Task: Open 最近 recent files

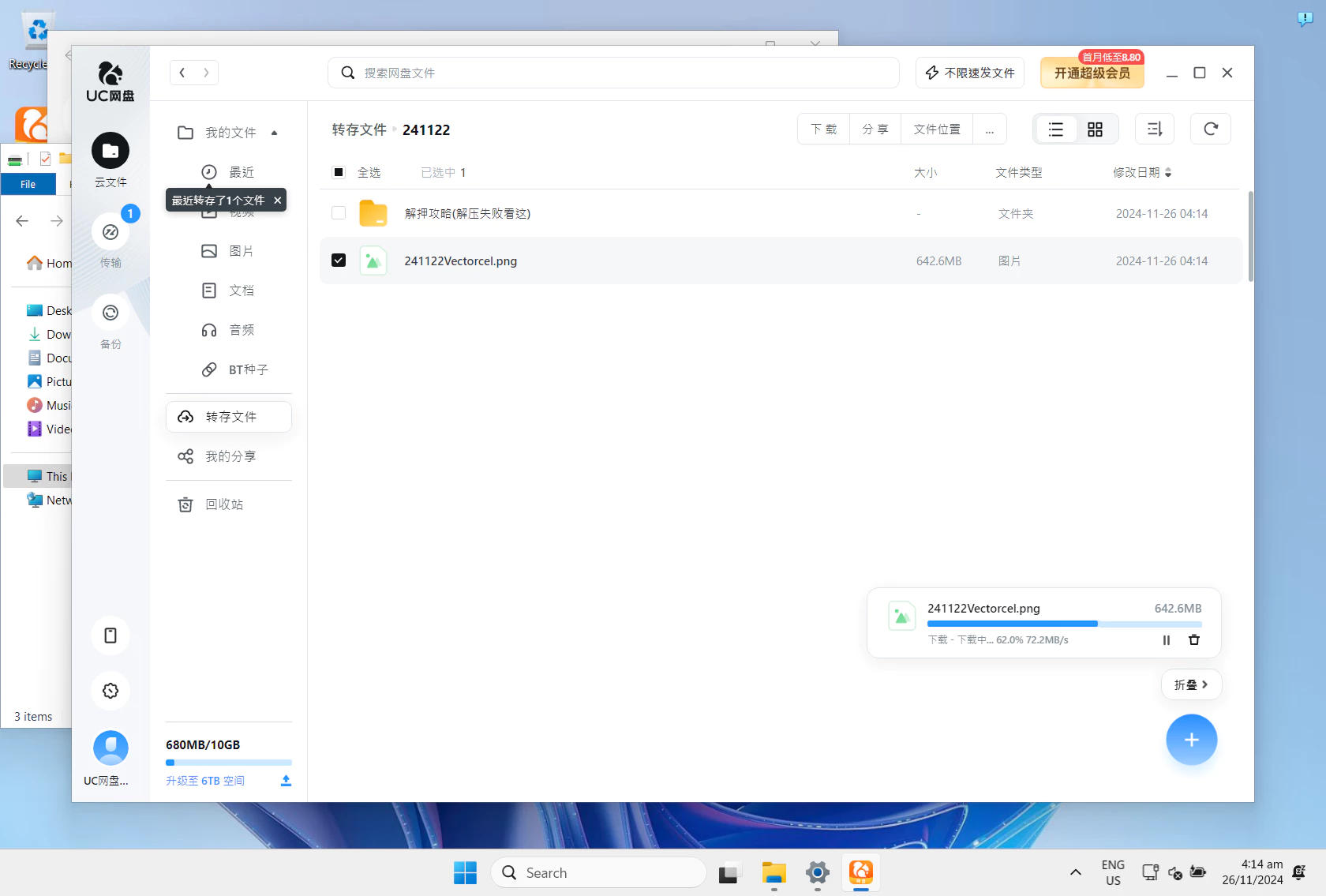Action: (229, 172)
